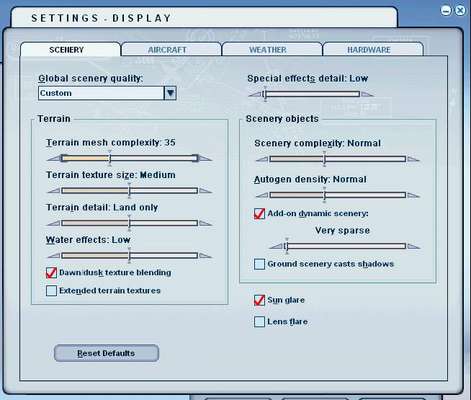Open Global scenery quality dropdown arrow
The width and height of the screenshot is (471, 400).
pos(170,93)
